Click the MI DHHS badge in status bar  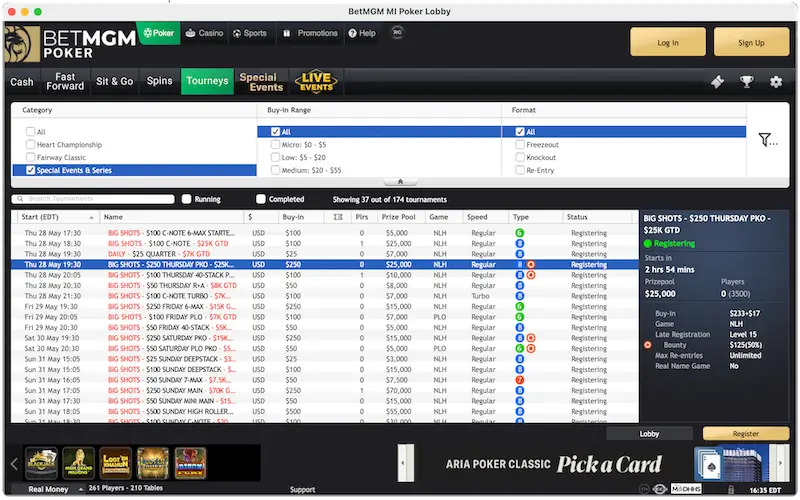point(686,489)
